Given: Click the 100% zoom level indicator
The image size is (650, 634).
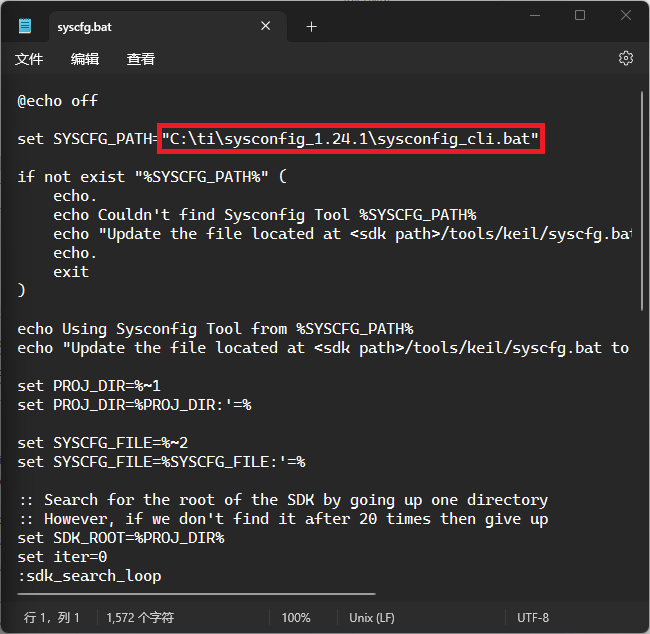Looking at the screenshot, I should coord(296,618).
